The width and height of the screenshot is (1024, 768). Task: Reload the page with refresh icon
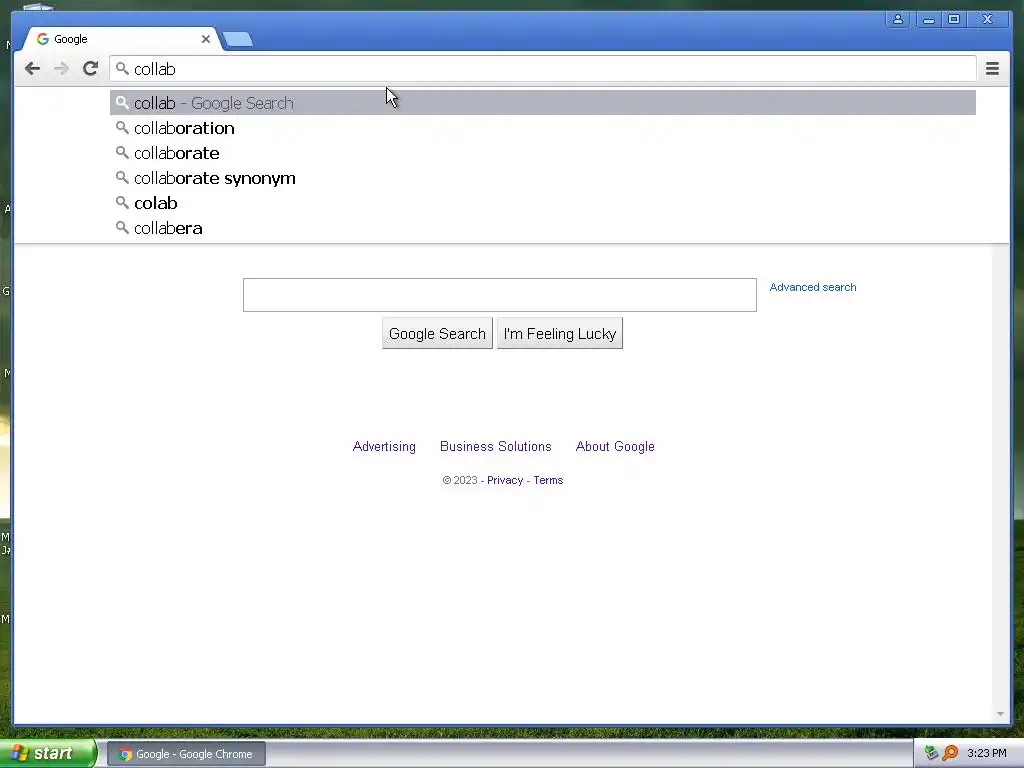click(91, 69)
